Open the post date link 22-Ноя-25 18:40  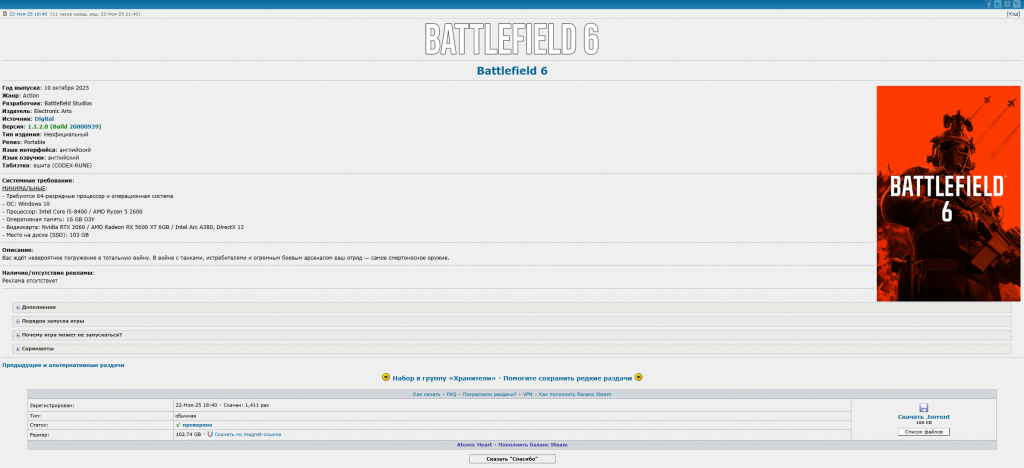click(x=28, y=13)
